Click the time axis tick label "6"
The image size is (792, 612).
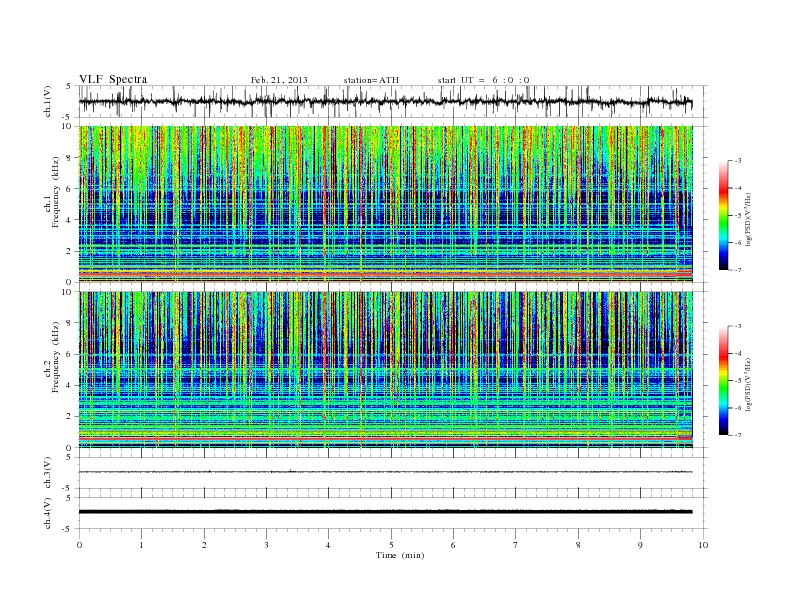(x=454, y=545)
